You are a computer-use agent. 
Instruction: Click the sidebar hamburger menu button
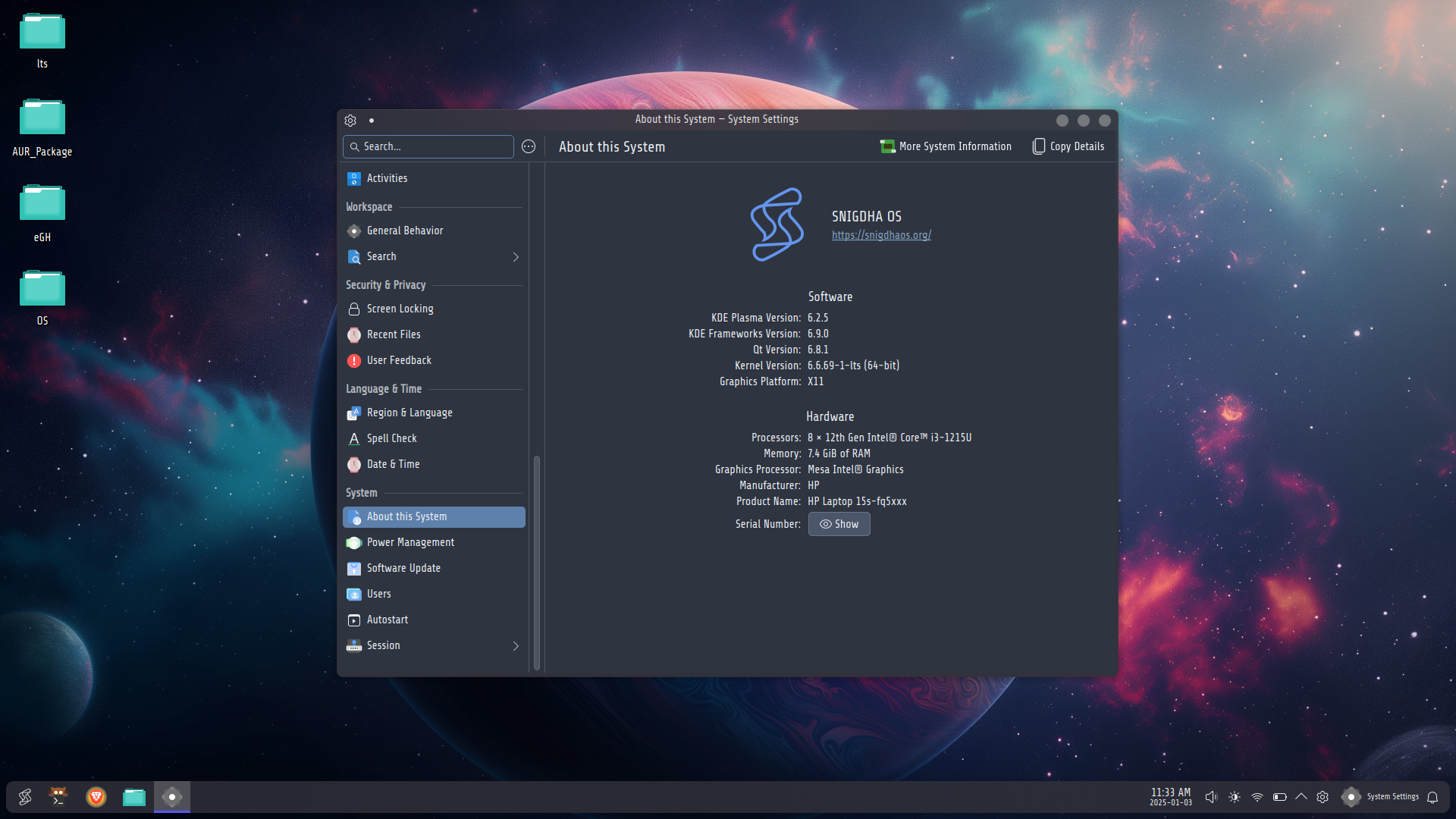pyautogui.click(x=529, y=146)
